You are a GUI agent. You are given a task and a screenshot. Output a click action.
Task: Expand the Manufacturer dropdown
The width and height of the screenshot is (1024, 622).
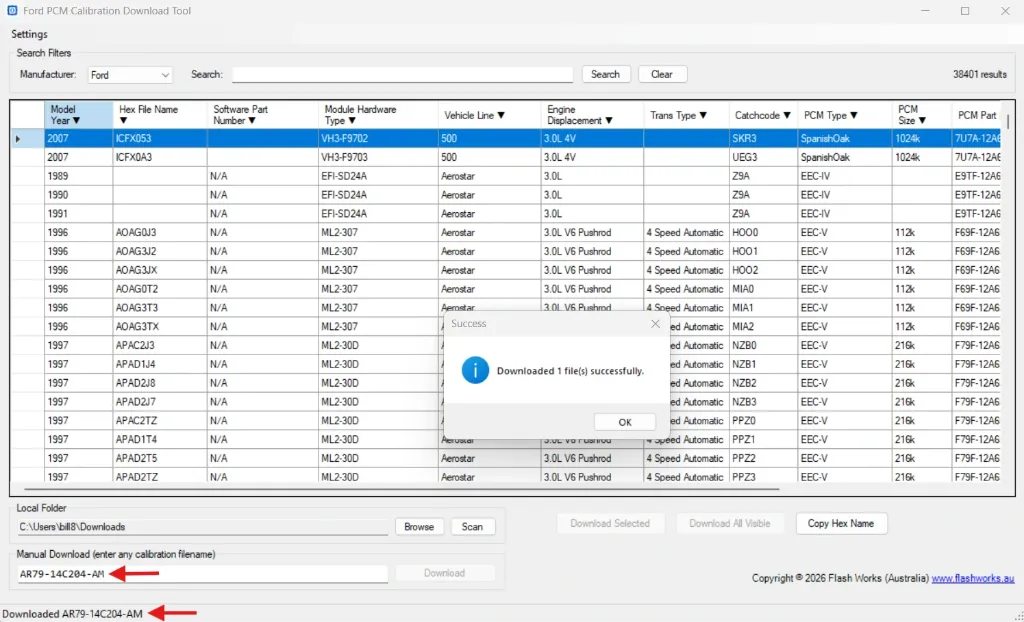click(164, 75)
